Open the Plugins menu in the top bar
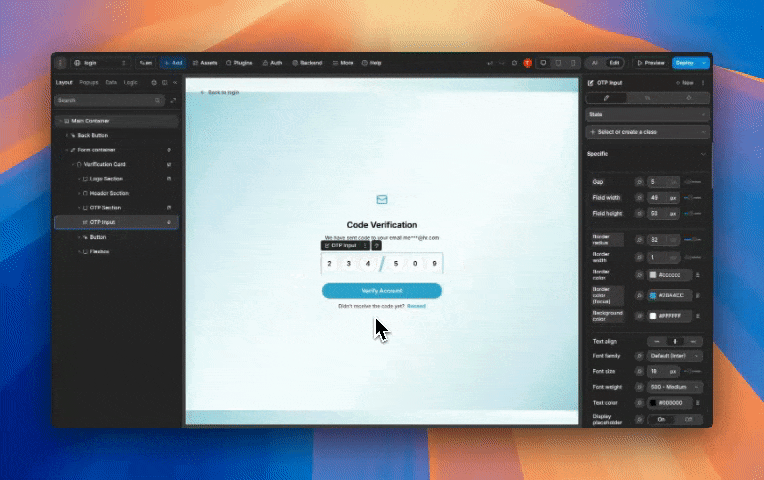Viewport: 764px width, 480px height. pyautogui.click(x=239, y=63)
